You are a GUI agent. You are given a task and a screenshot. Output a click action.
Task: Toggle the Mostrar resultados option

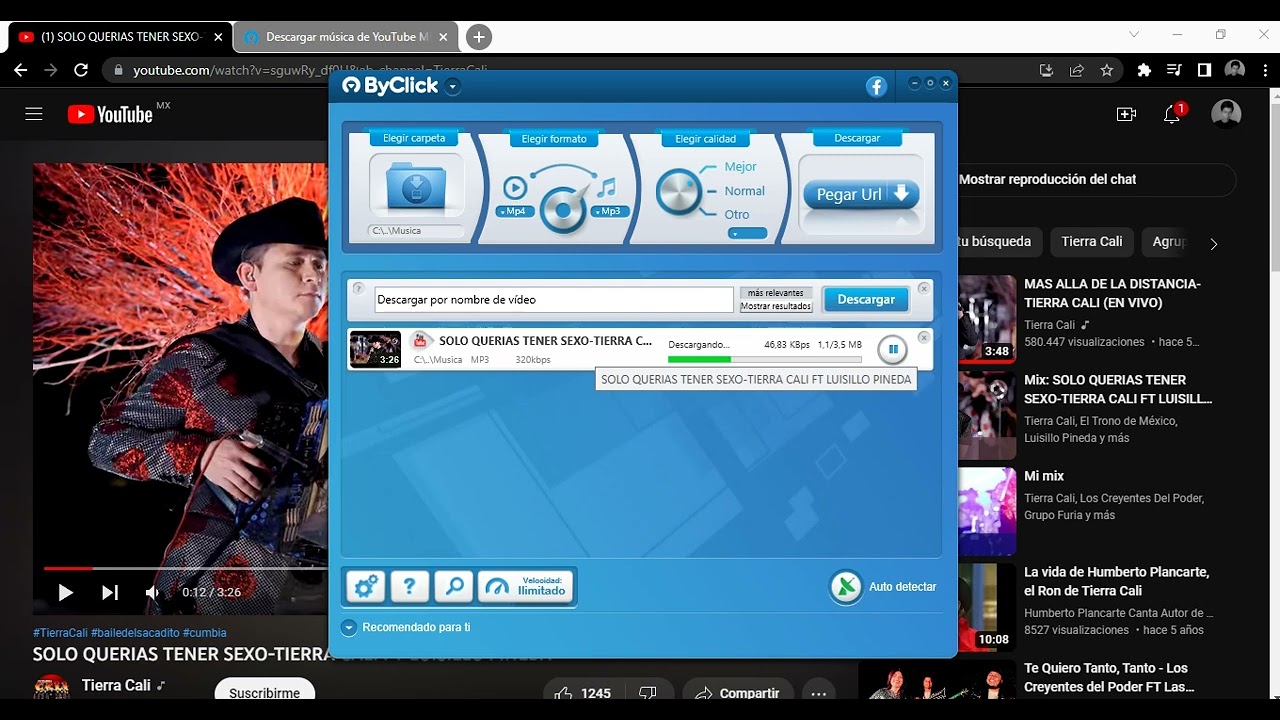click(x=776, y=306)
